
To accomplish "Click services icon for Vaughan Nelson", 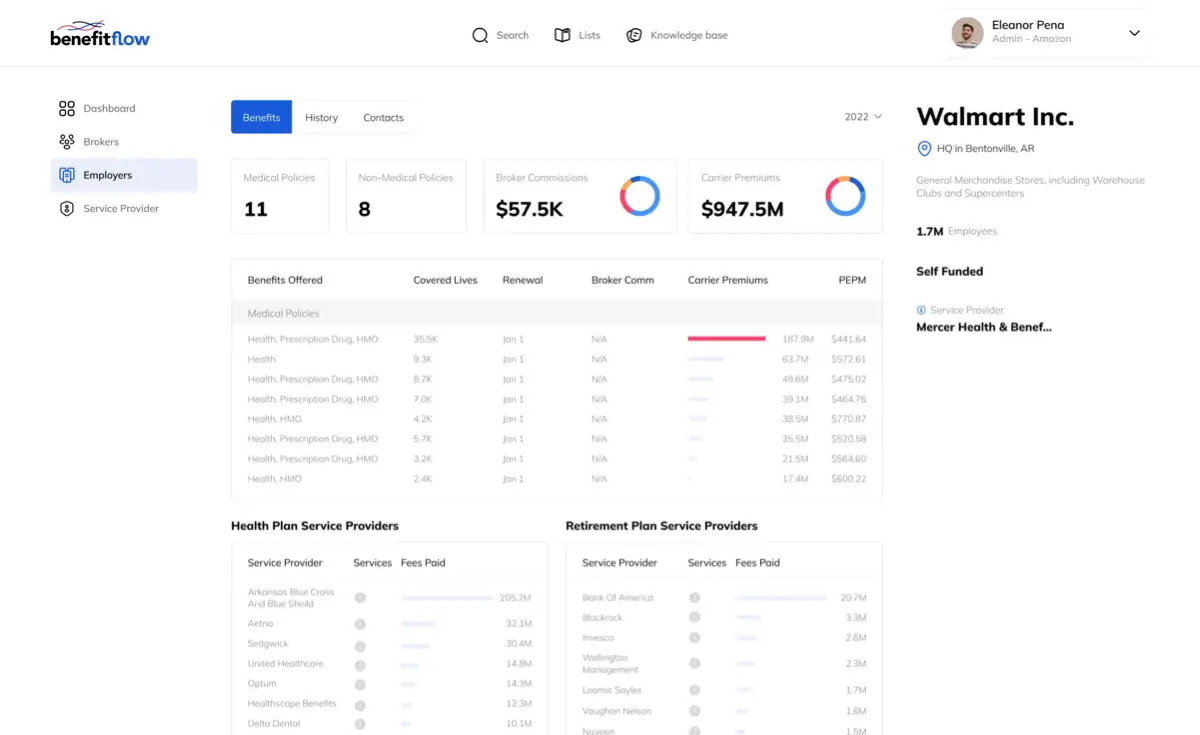I will (x=694, y=711).
